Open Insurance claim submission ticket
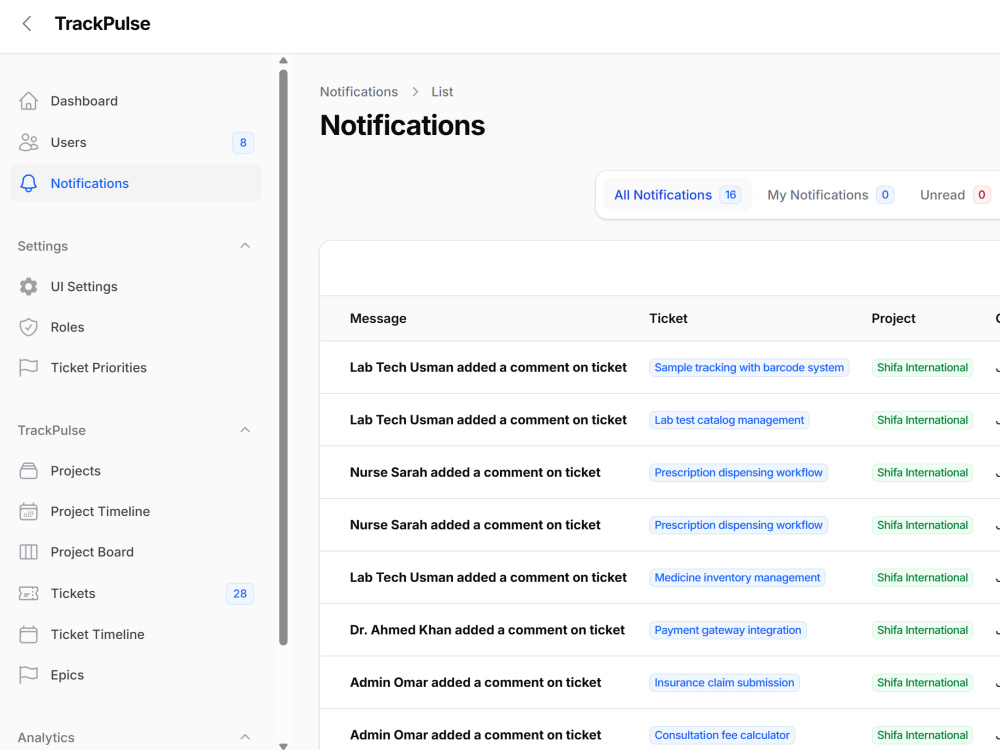This screenshot has height=750, width=1000. point(724,682)
